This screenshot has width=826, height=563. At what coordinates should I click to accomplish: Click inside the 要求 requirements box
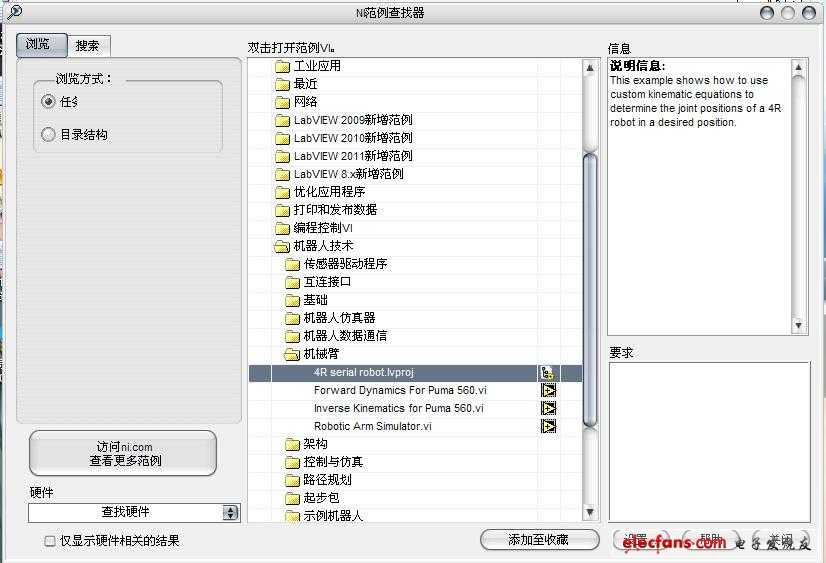point(709,441)
